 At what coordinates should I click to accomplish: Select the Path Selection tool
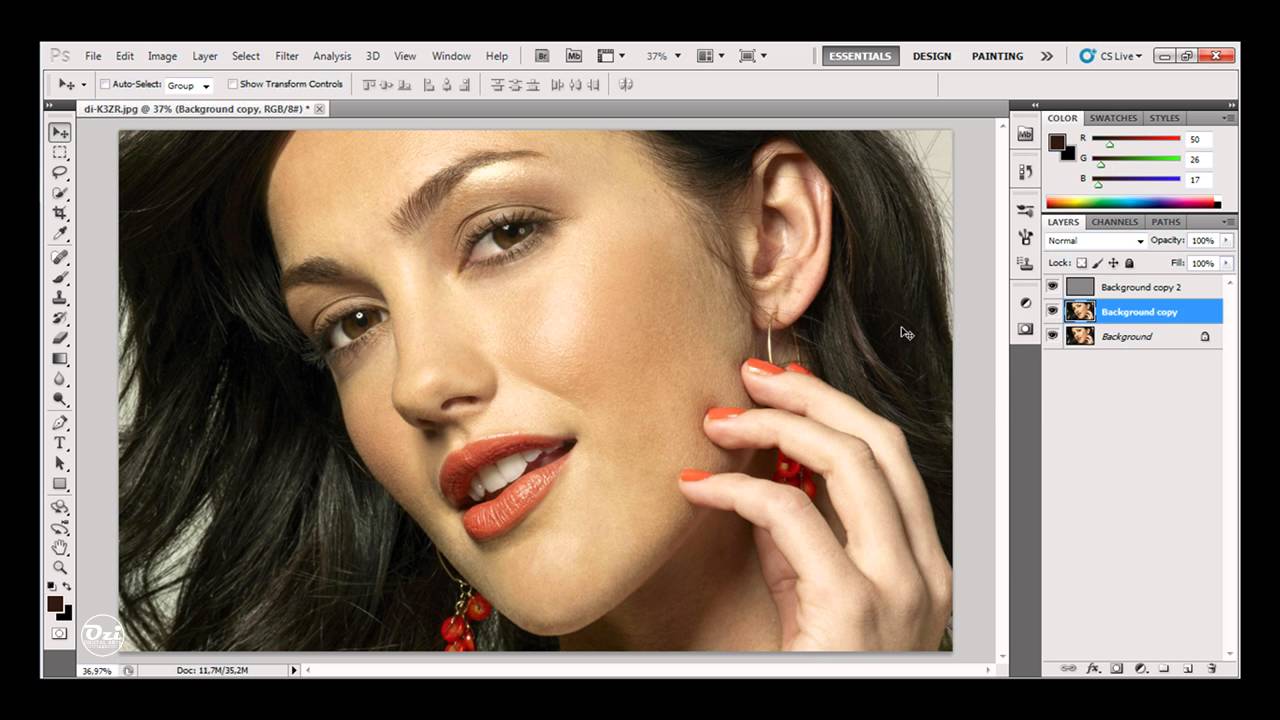[60, 464]
